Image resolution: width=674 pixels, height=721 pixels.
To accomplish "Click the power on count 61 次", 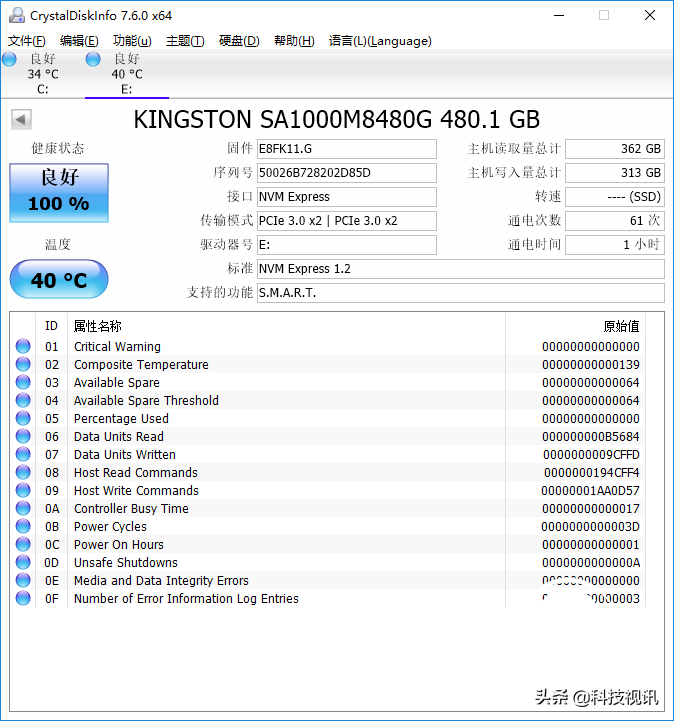I will (x=615, y=221).
